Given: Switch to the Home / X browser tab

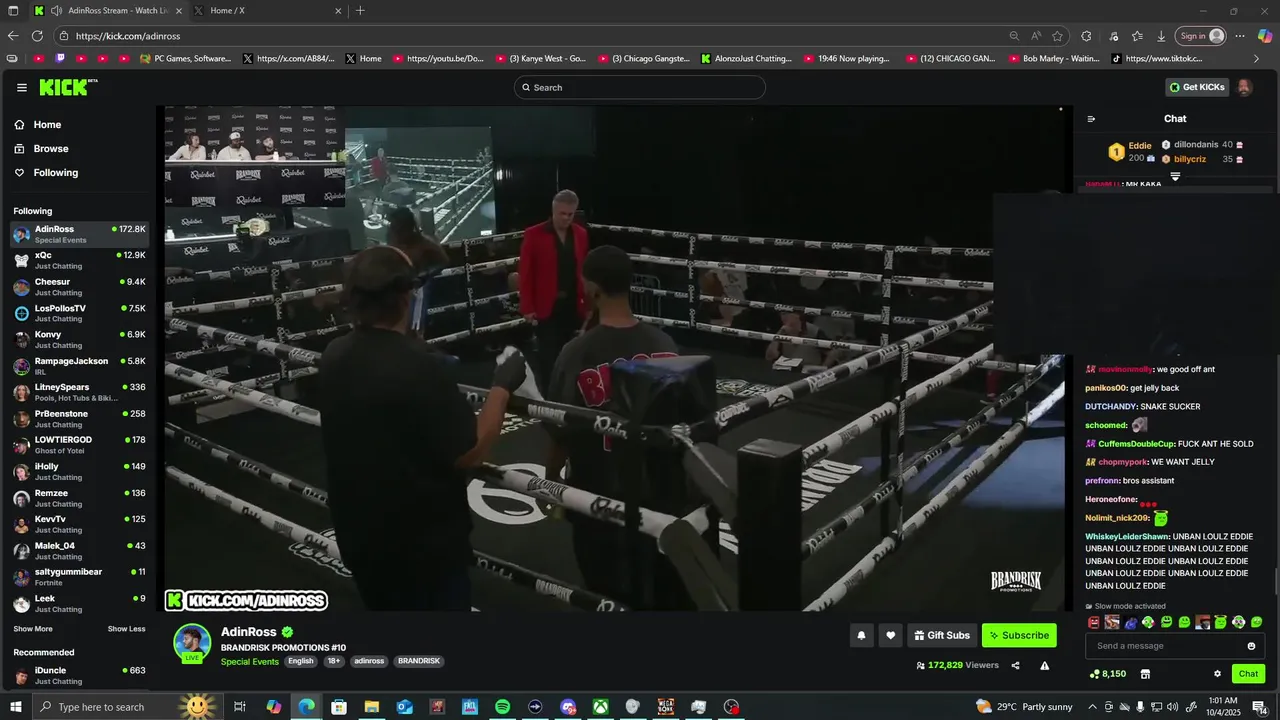Looking at the screenshot, I should (x=268, y=11).
